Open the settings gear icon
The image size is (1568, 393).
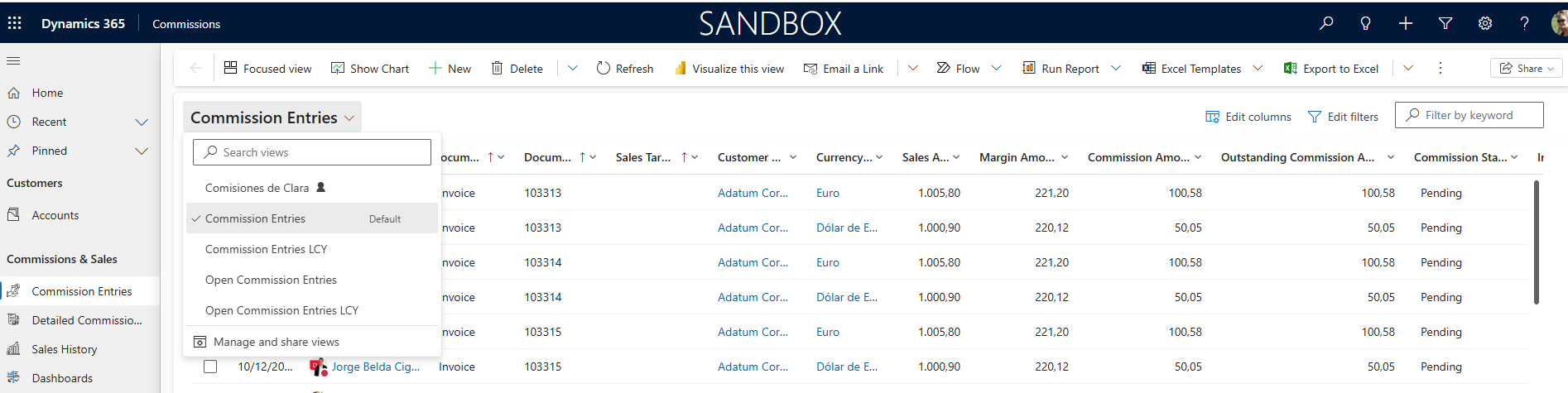coord(1485,23)
